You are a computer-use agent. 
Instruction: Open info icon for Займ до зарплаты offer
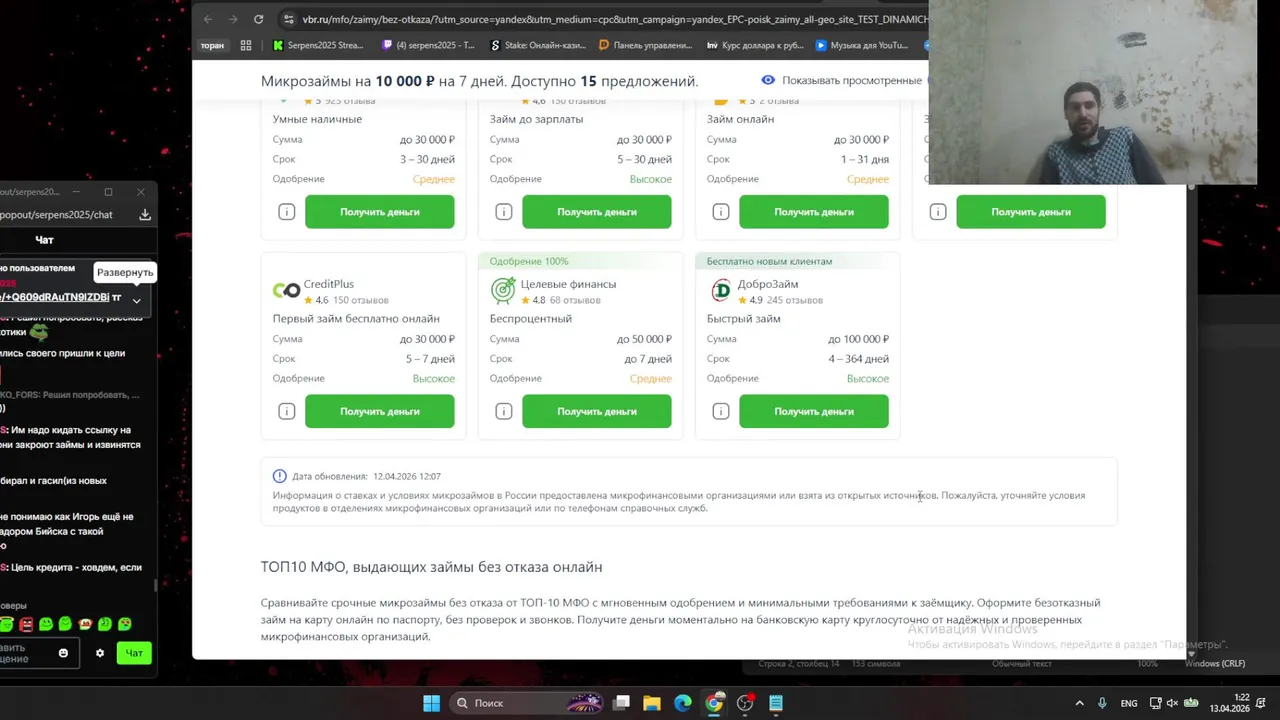tap(504, 212)
